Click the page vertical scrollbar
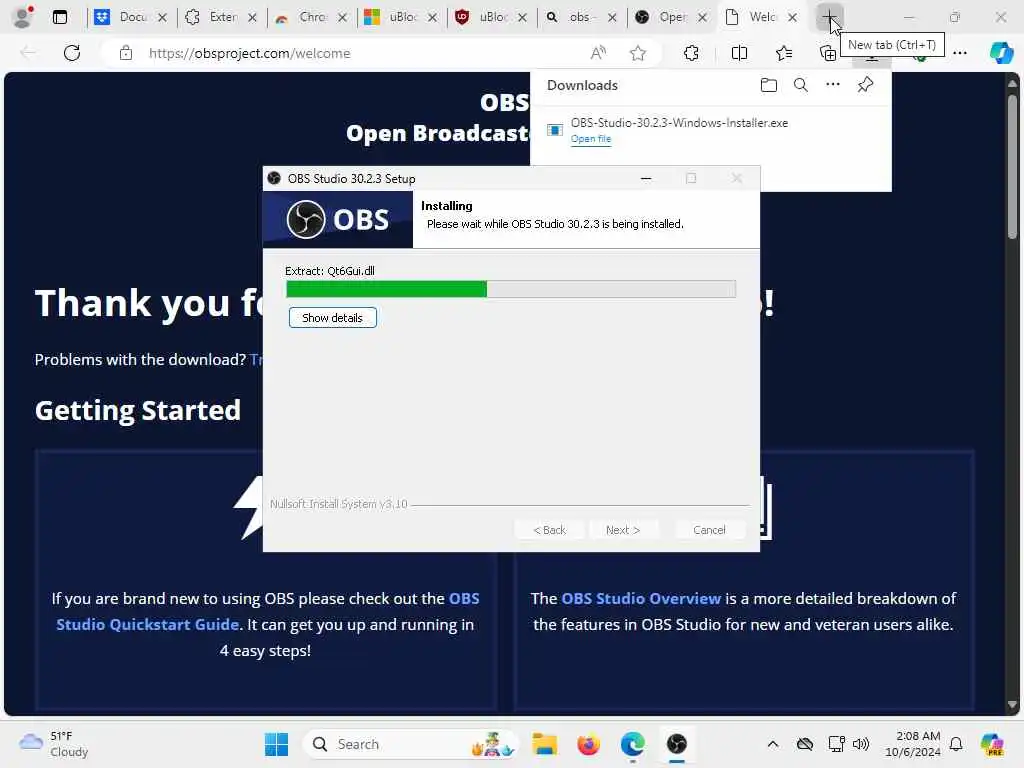The image size is (1024, 768). 1012,395
